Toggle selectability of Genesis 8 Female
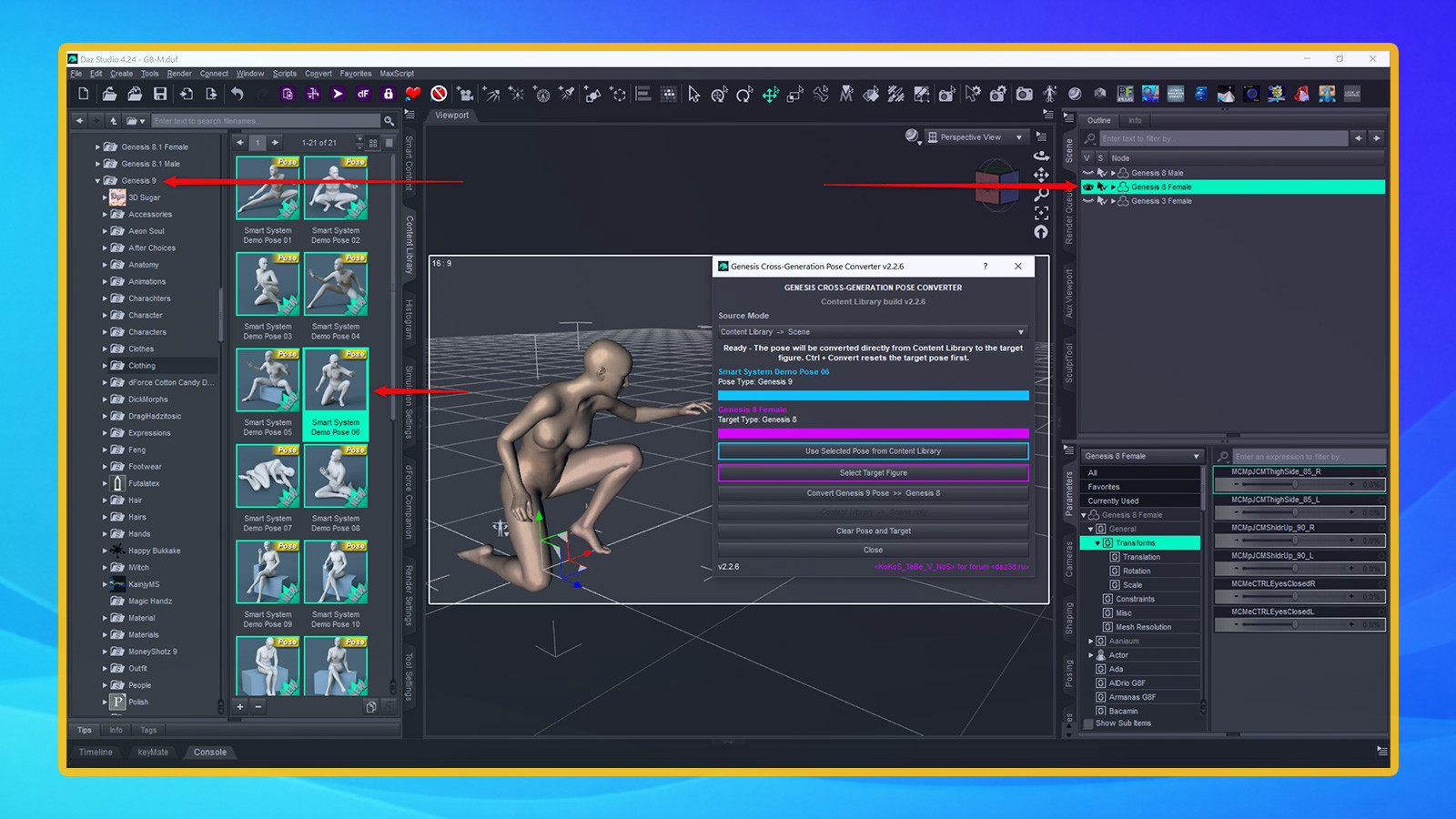This screenshot has width=1456, height=819. (1102, 187)
